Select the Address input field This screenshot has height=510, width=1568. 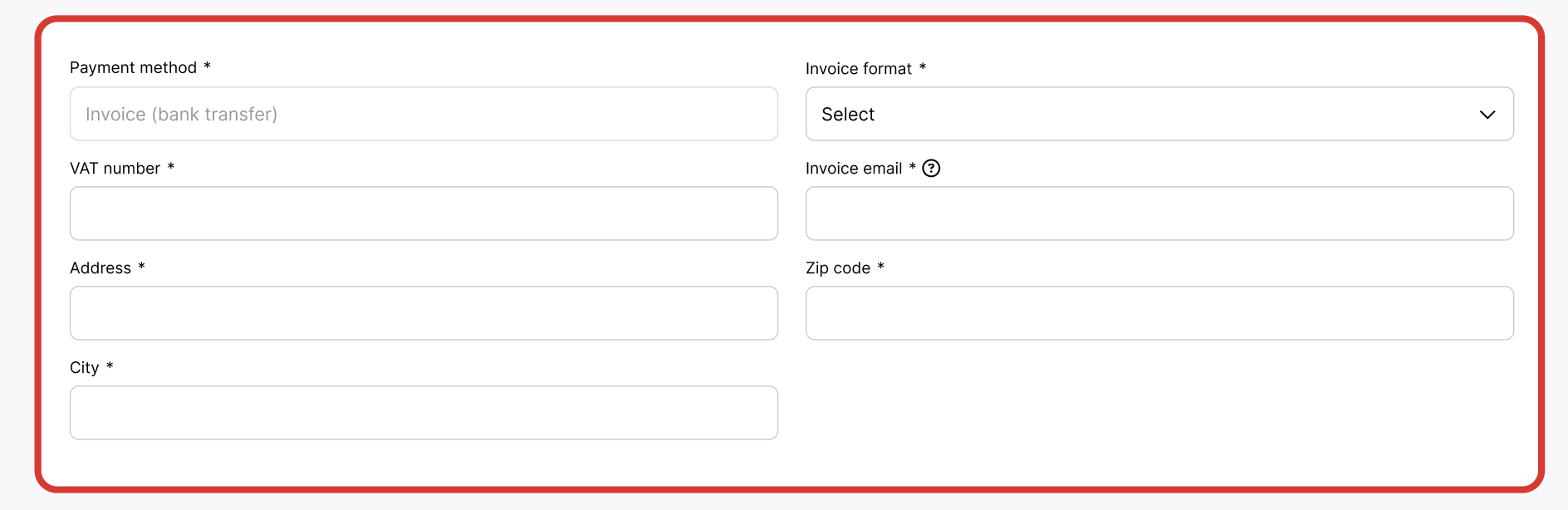pyautogui.click(x=424, y=313)
